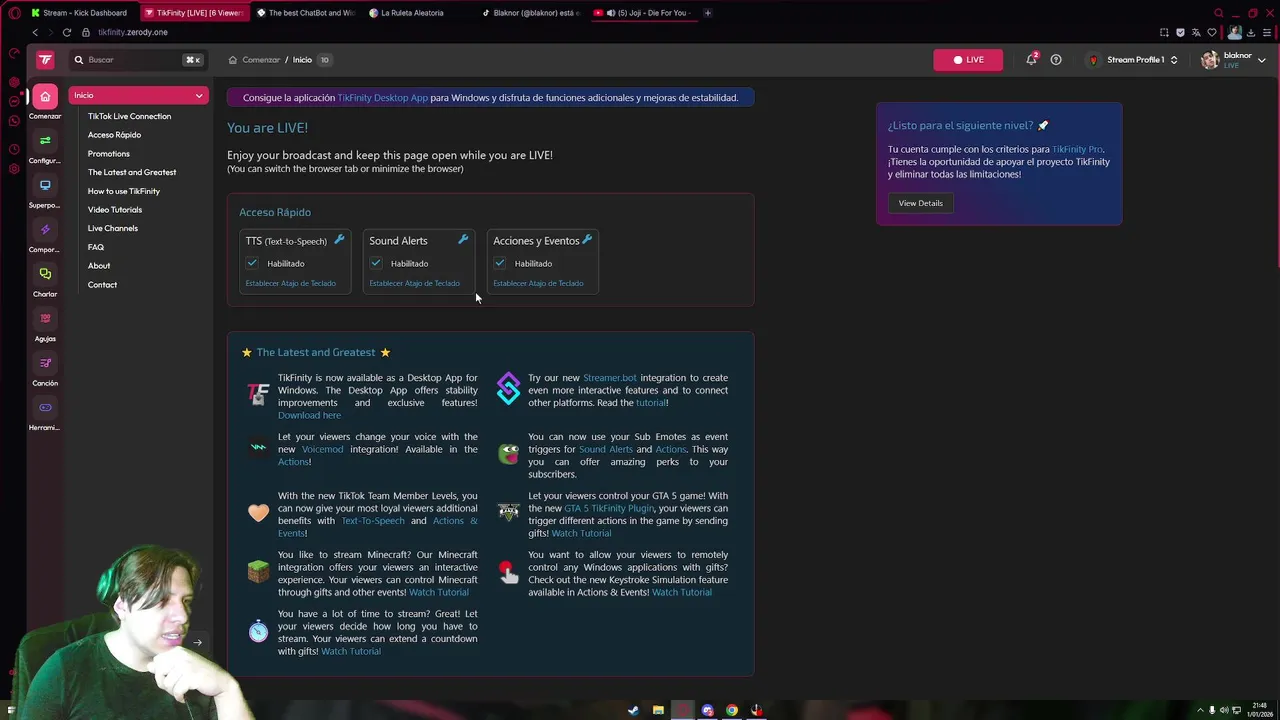This screenshot has height=720, width=1280.
Task: Select FAQ menu item
Action: point(95,247)
